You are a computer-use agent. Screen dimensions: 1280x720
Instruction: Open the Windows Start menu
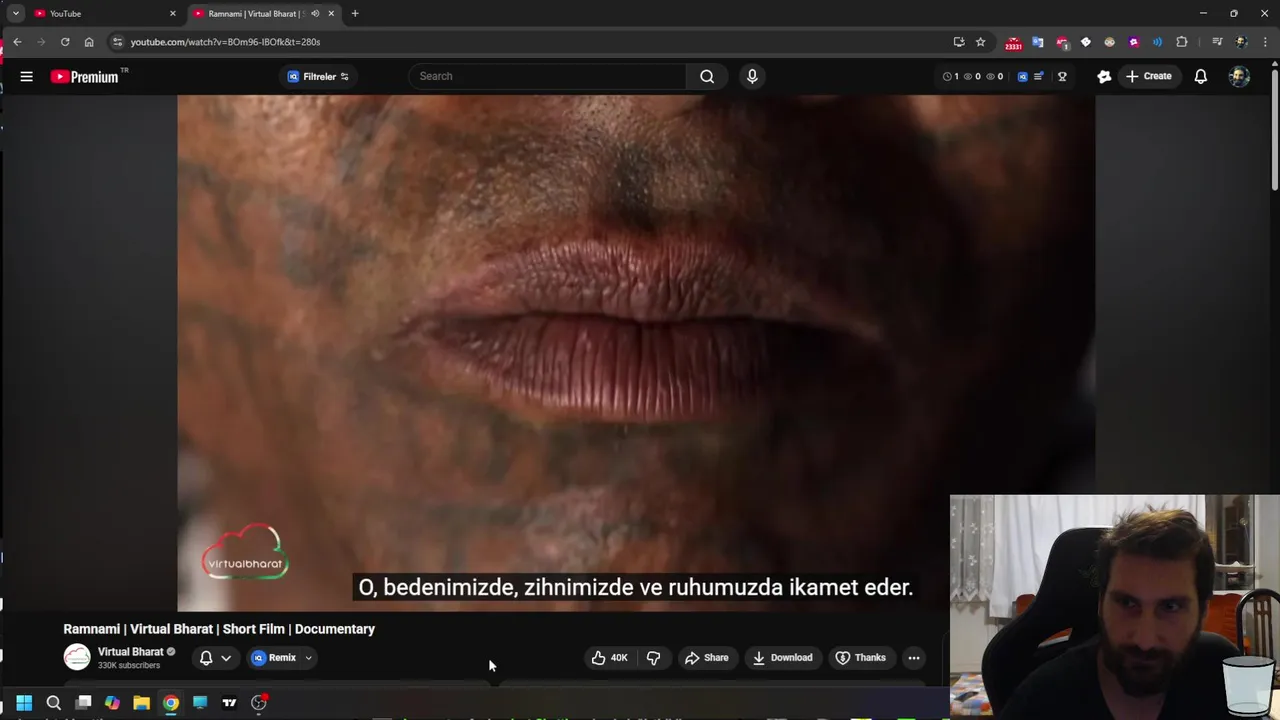(x=24, y=703)
